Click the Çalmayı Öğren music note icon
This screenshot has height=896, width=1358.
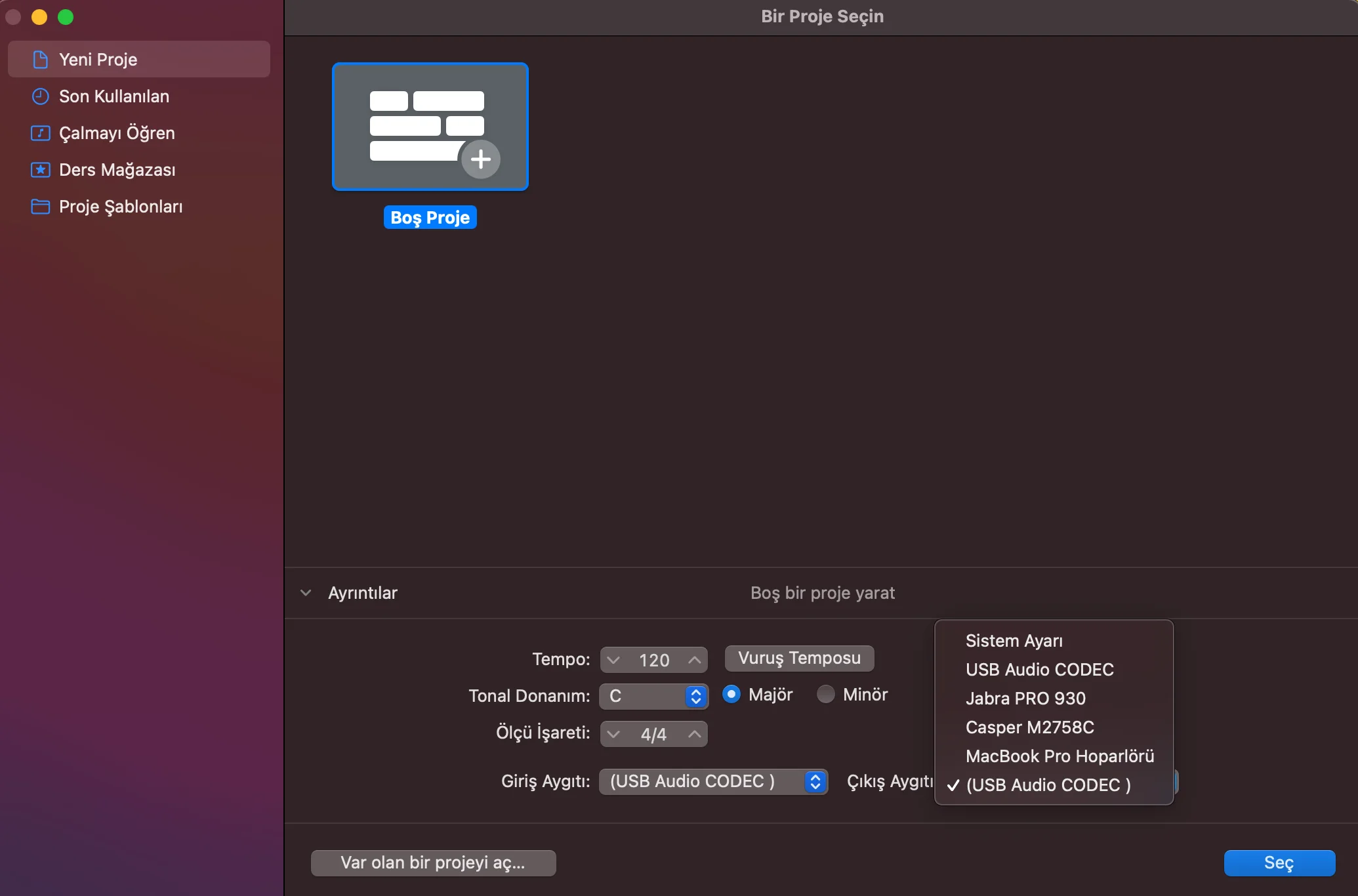(40, 133)
